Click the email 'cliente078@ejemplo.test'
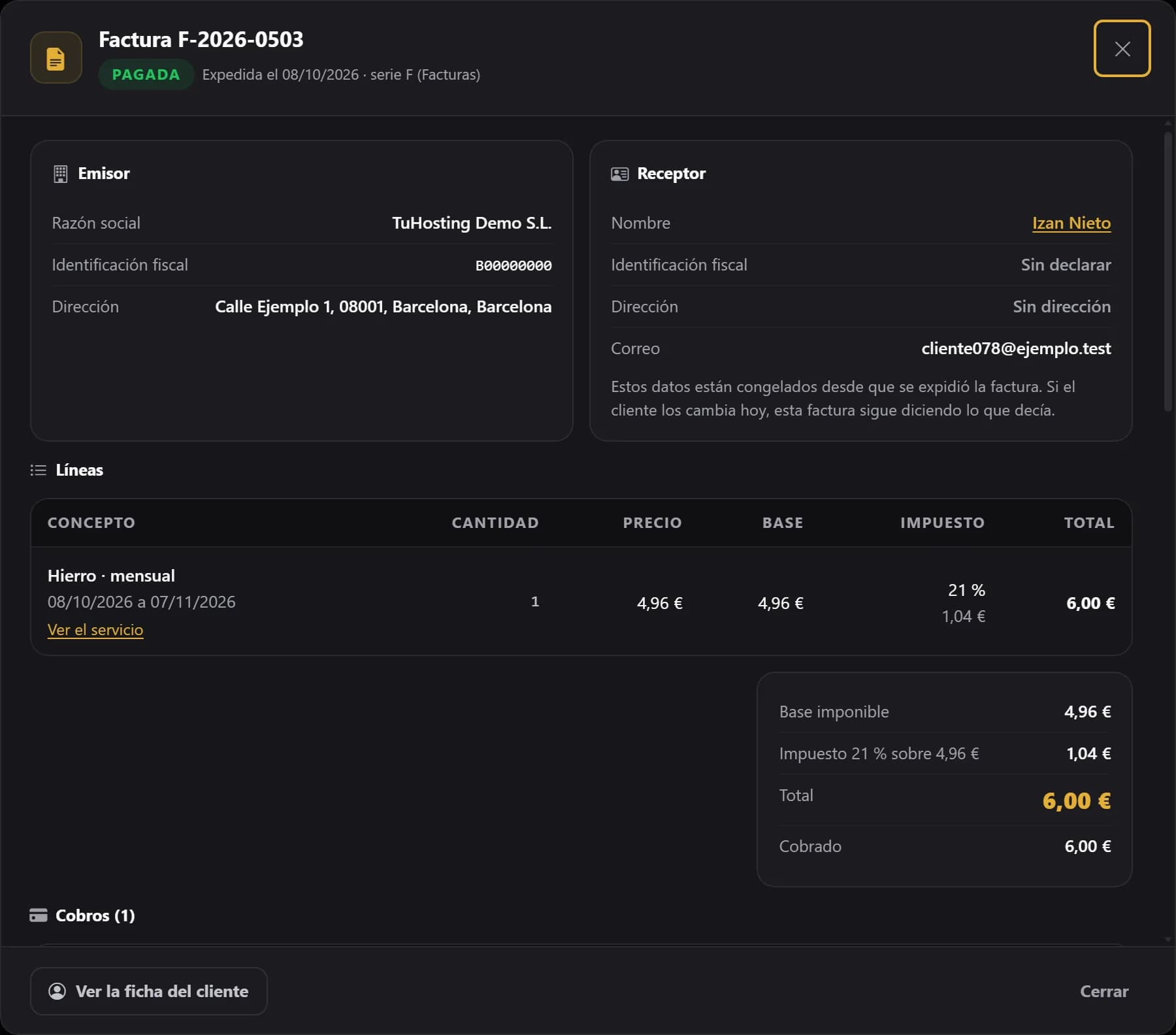1176x1035 pixels. point(1016,348)
